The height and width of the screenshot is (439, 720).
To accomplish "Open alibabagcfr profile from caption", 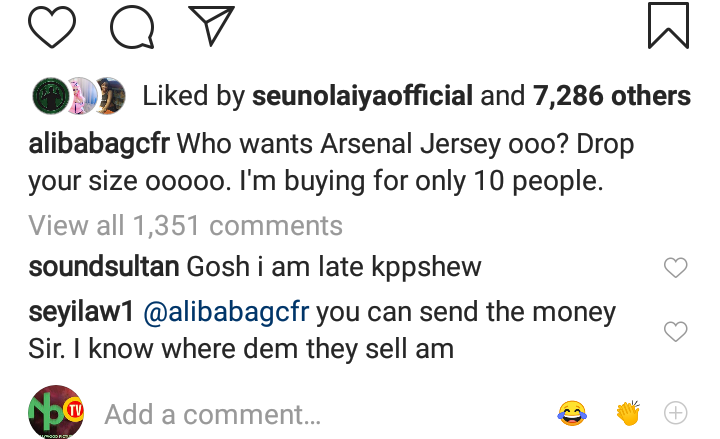I will point(100,143).
